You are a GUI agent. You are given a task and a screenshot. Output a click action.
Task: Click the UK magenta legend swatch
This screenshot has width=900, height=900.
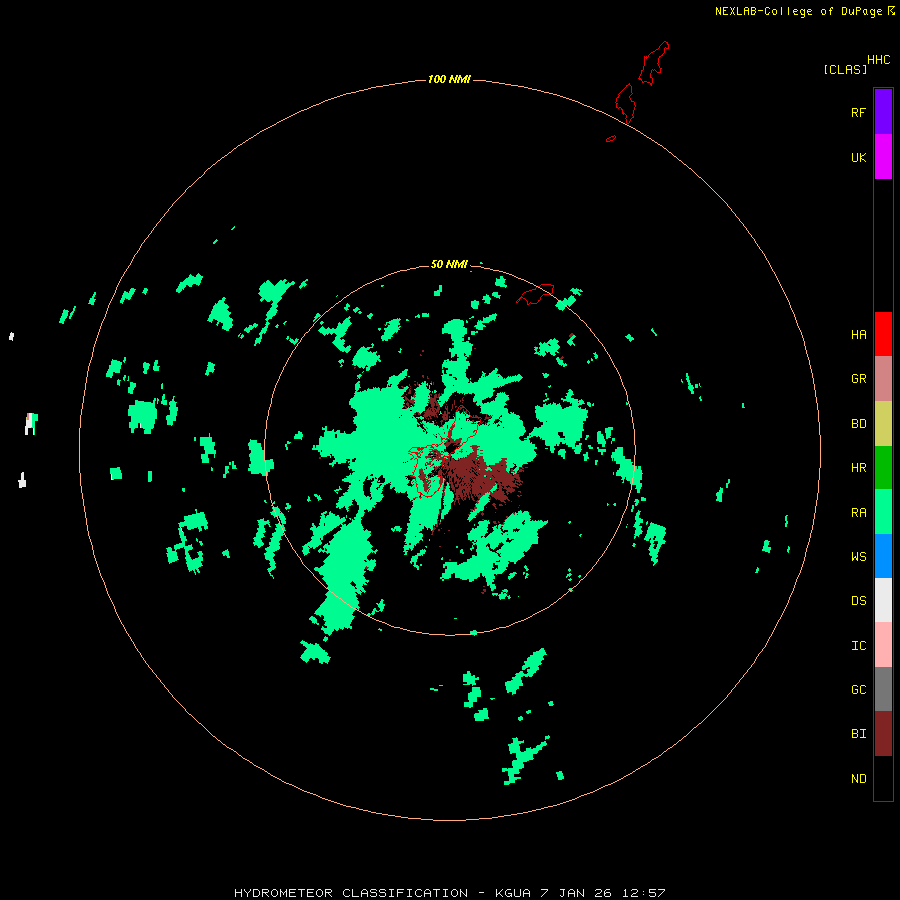[883, 157]
